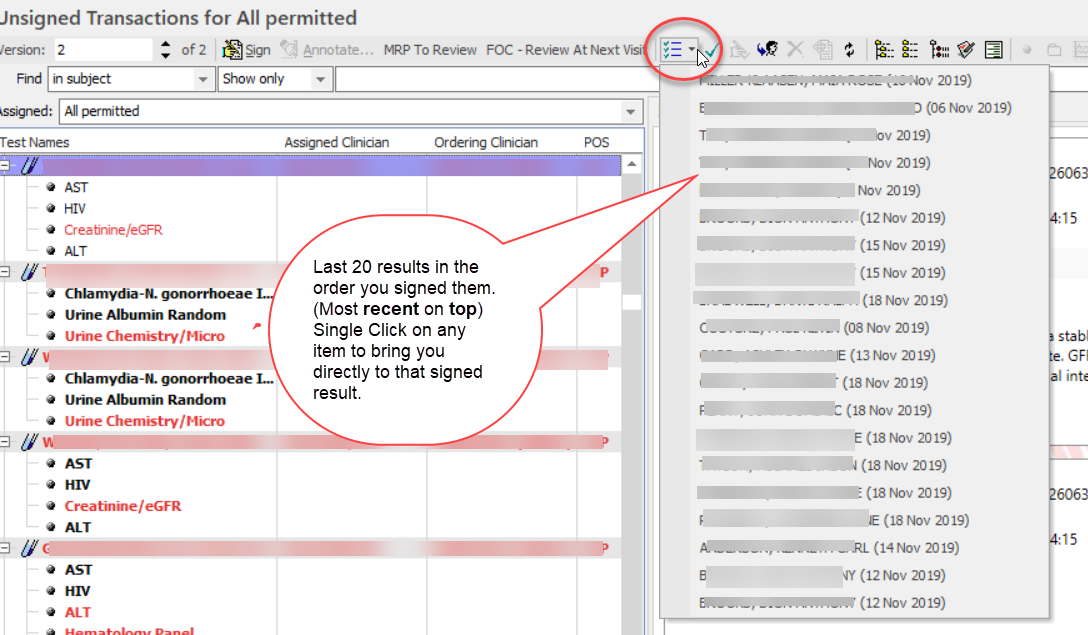Image resolution: width=1088 pixels, height=635 pixels.
Task: Select the 06 Nov 2019 signed result
Action: 855,108
